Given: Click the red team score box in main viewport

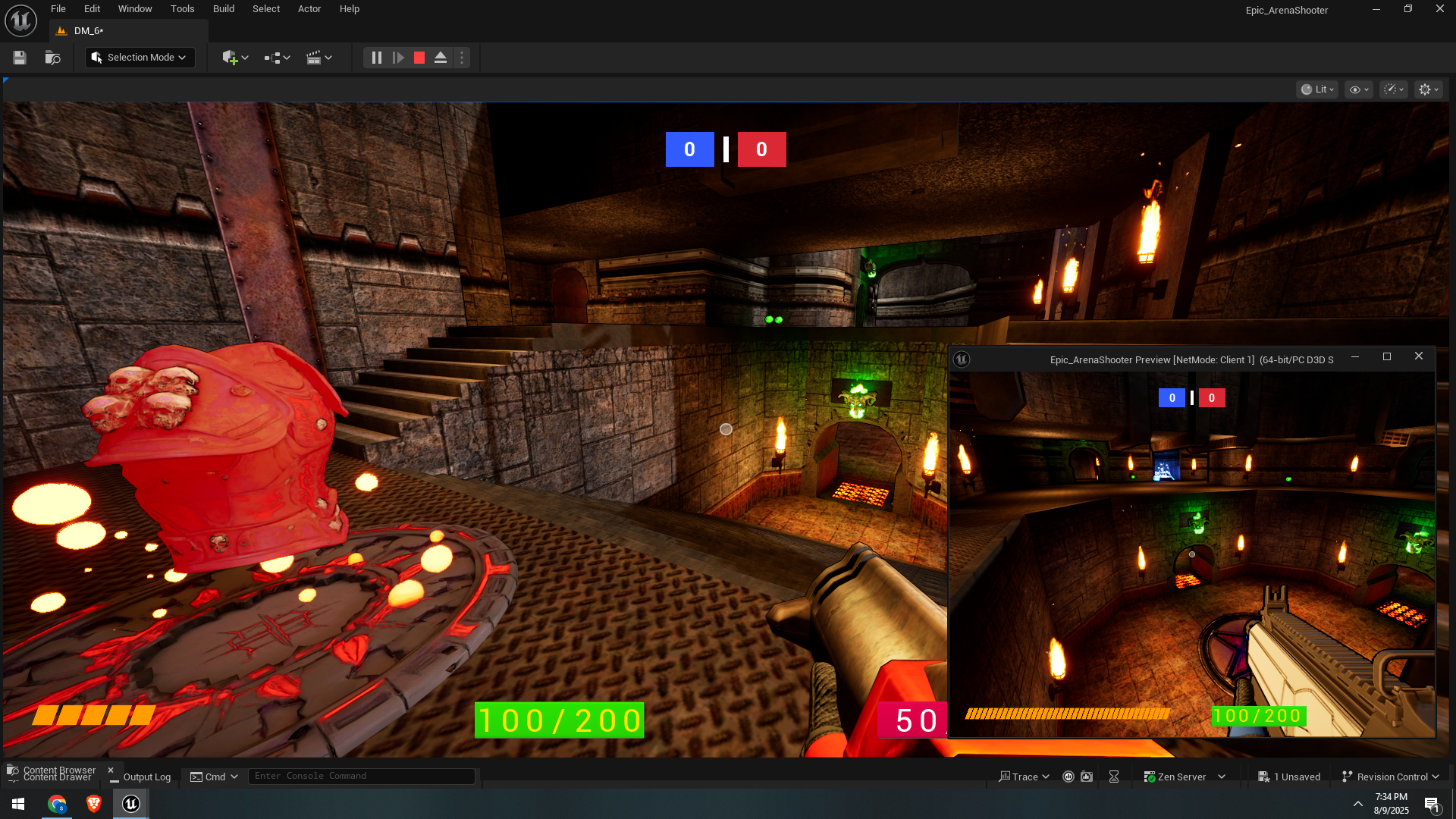Looking at the screenshot, I should pyautogui.click(x=761, y=149).
